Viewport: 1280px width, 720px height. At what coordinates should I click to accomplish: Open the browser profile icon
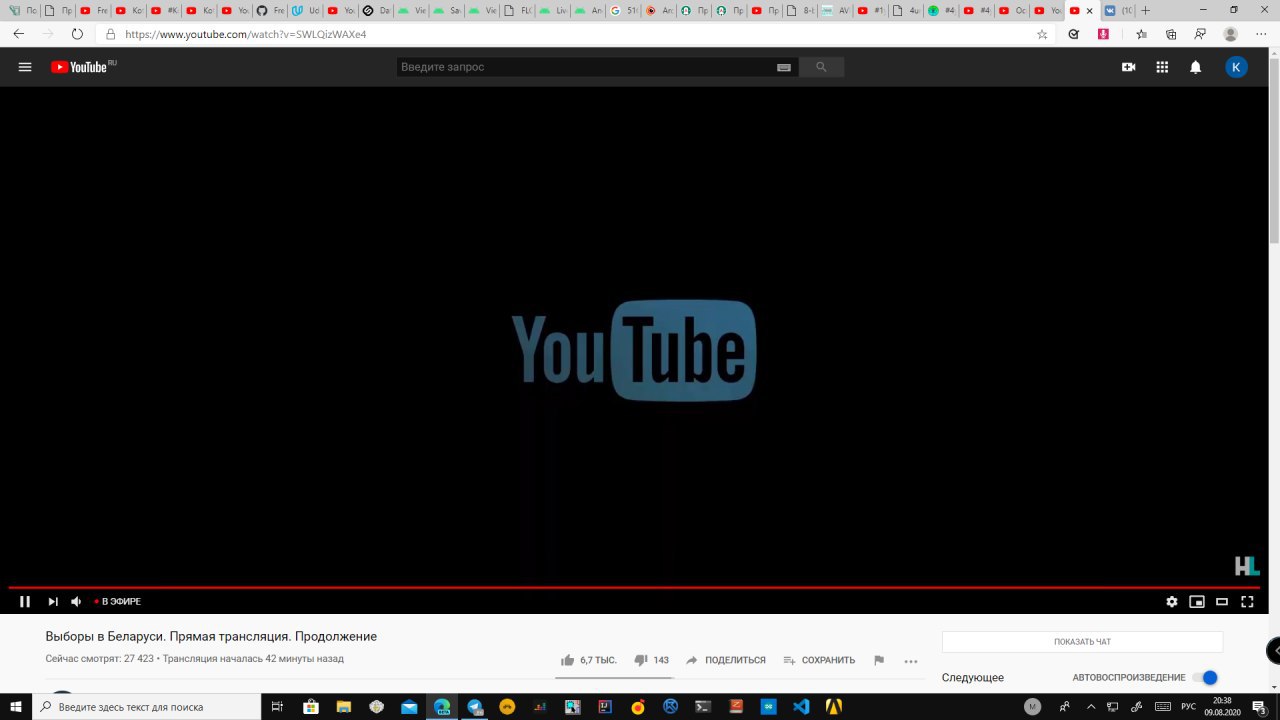[1231, 34]
